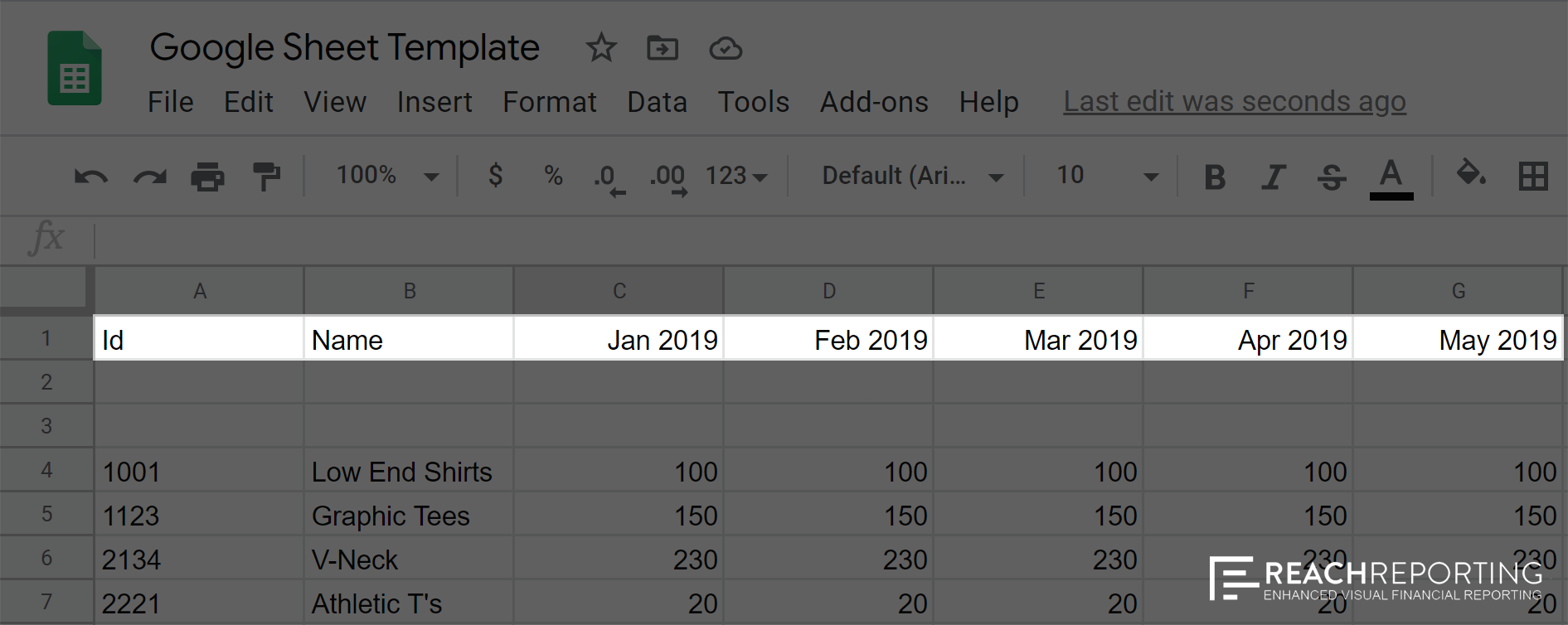The image size is (1568, 625).
Task: Open version history via Last edit link
Action: [1235, 102]
